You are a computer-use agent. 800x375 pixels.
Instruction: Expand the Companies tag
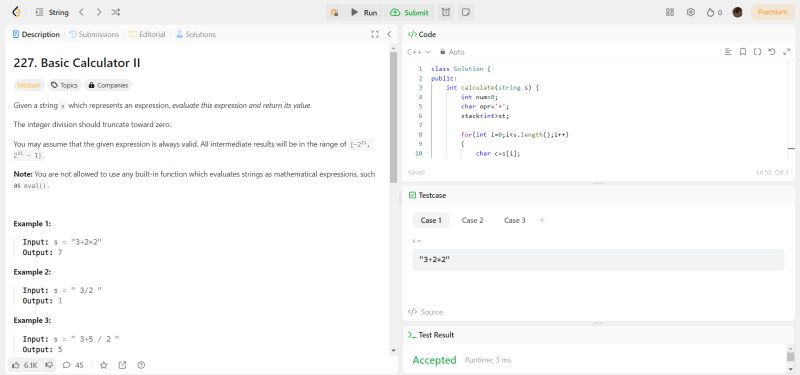tap(108, 85)
